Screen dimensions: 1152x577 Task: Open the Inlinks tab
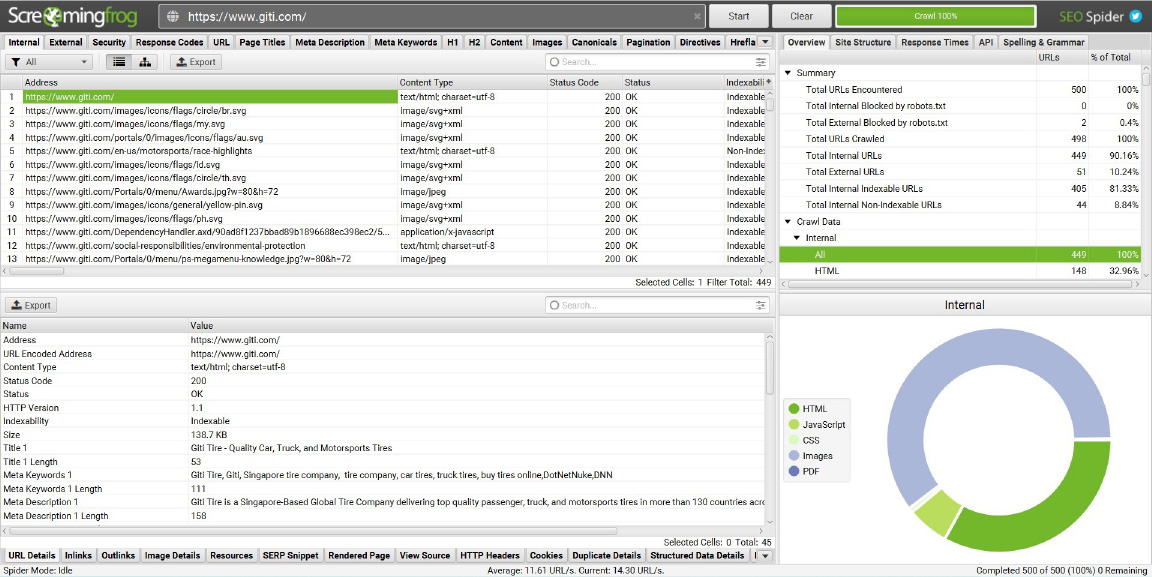click(x=79, y=555)
